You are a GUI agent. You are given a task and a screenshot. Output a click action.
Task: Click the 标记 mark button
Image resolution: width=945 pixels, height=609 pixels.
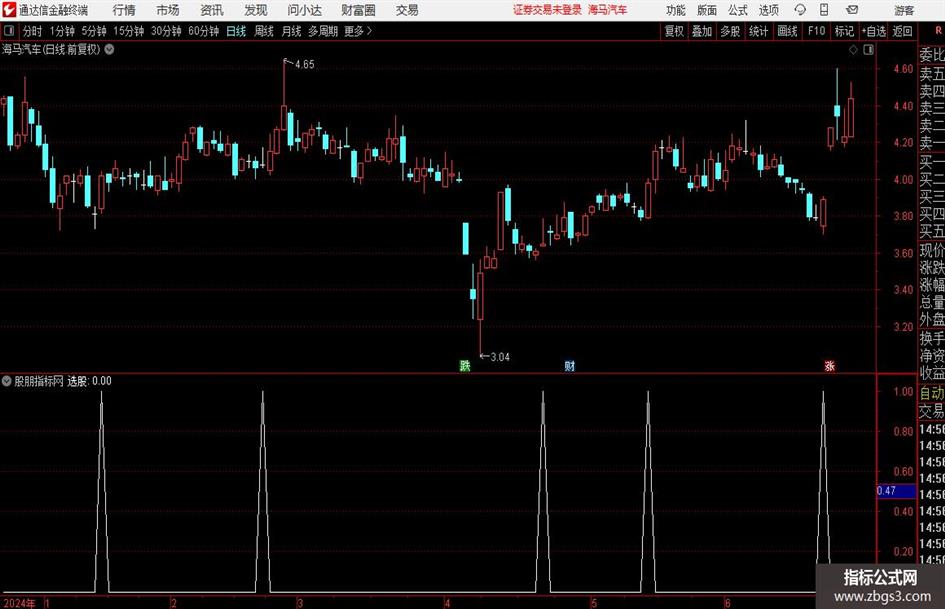pos(844,31)
